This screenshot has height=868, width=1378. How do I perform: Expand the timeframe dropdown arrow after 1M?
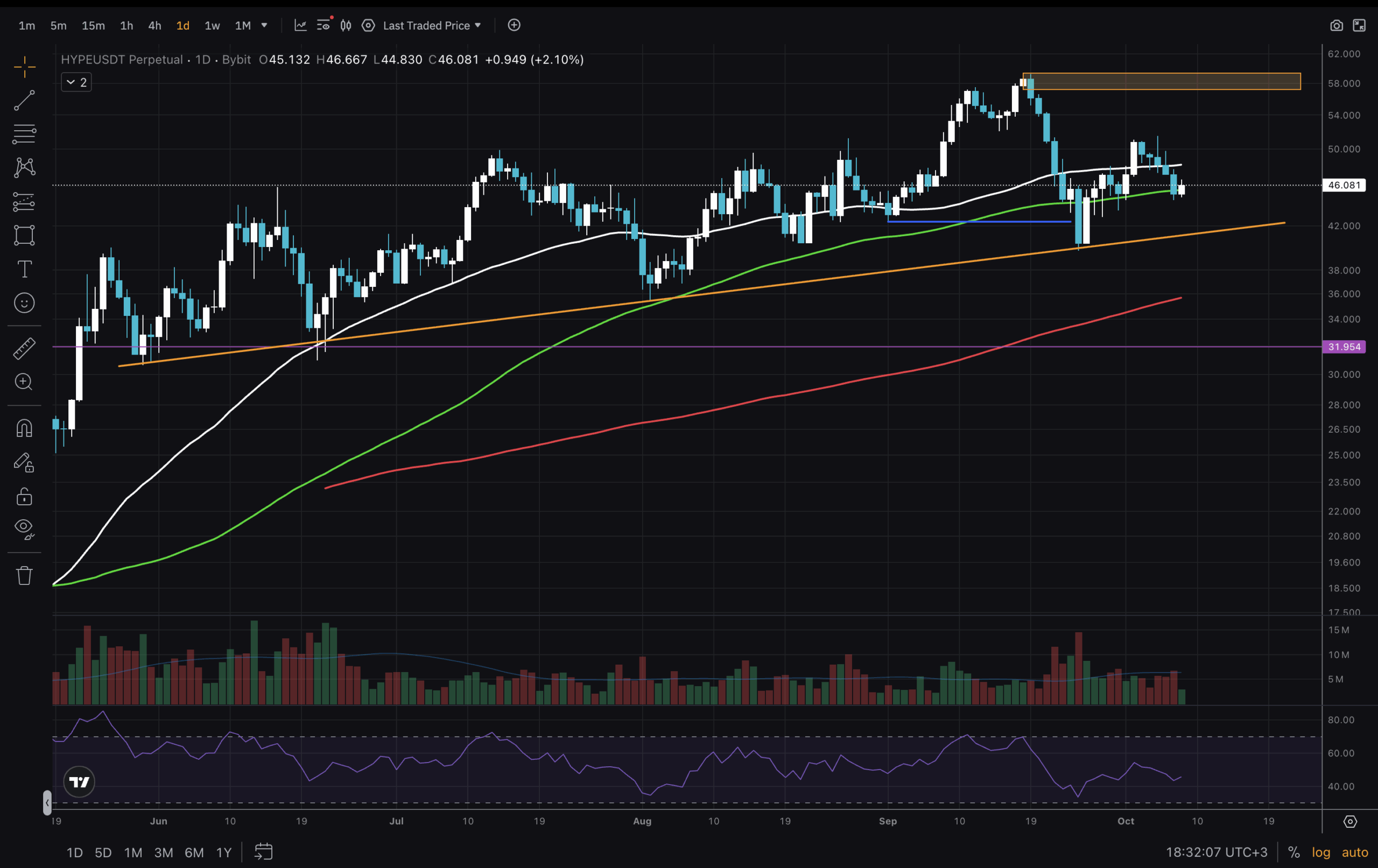(264, 25)
